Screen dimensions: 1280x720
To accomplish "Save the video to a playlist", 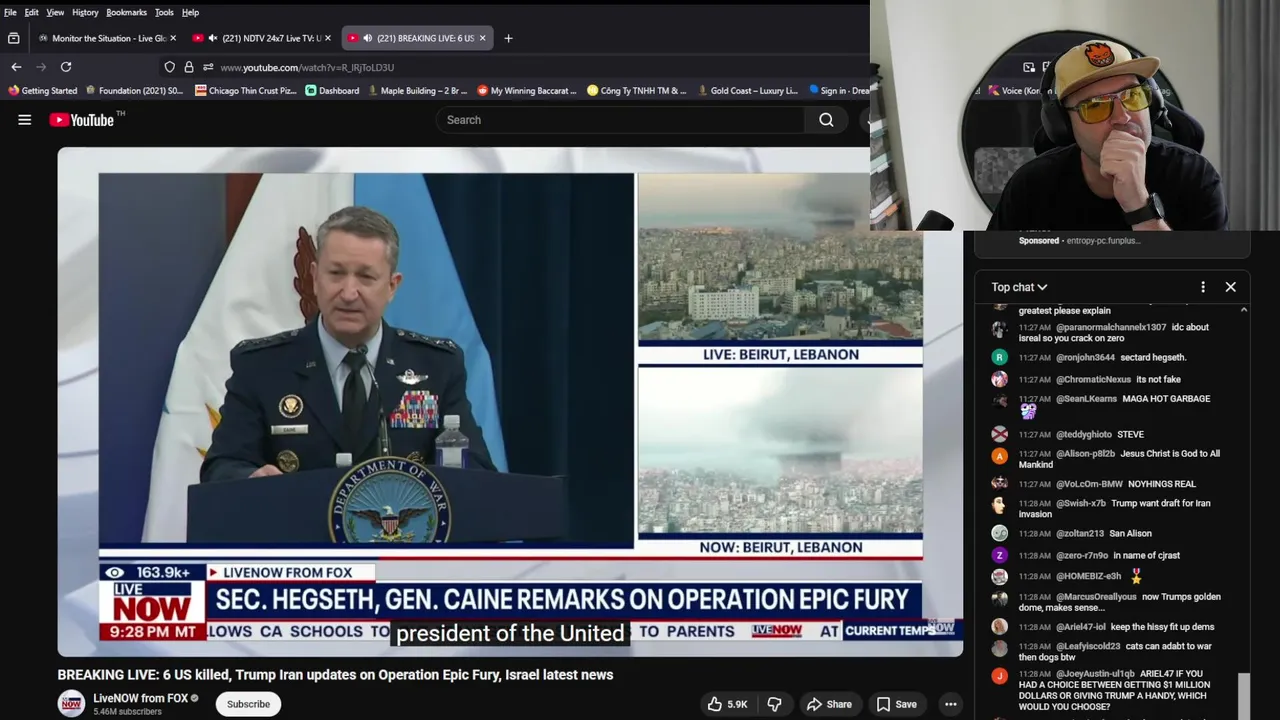I will [896, 704].
